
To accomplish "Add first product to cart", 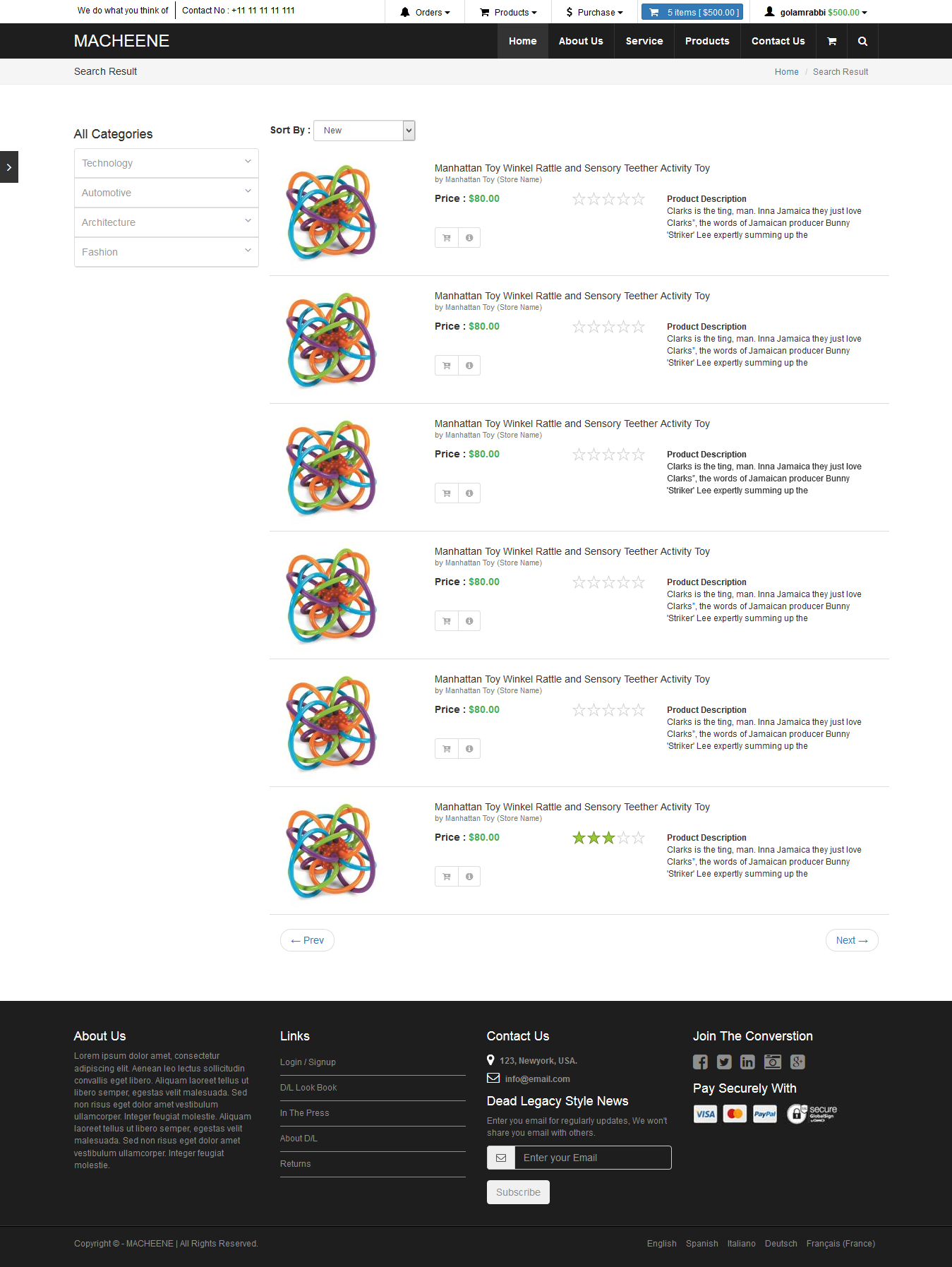I will pyautogui.click(x=447, y=238).
